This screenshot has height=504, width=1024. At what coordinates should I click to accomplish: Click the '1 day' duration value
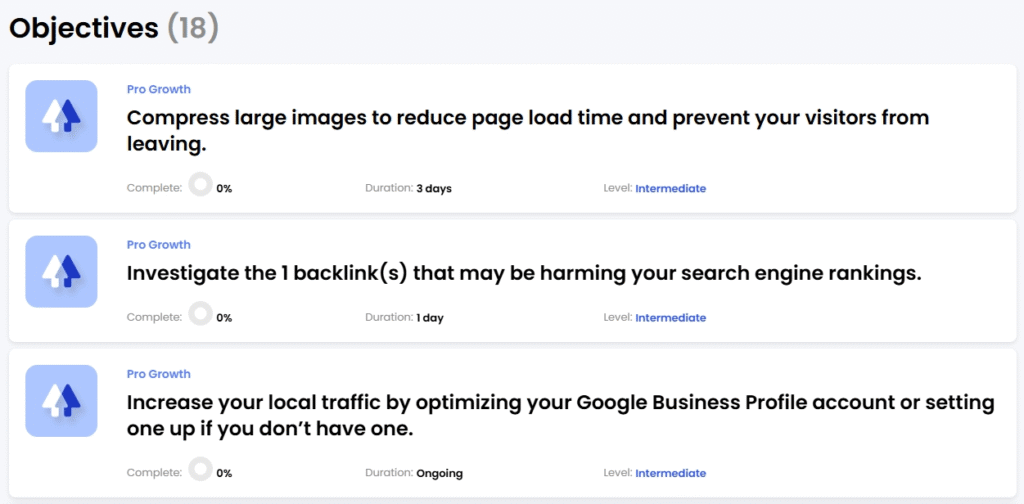430,318
